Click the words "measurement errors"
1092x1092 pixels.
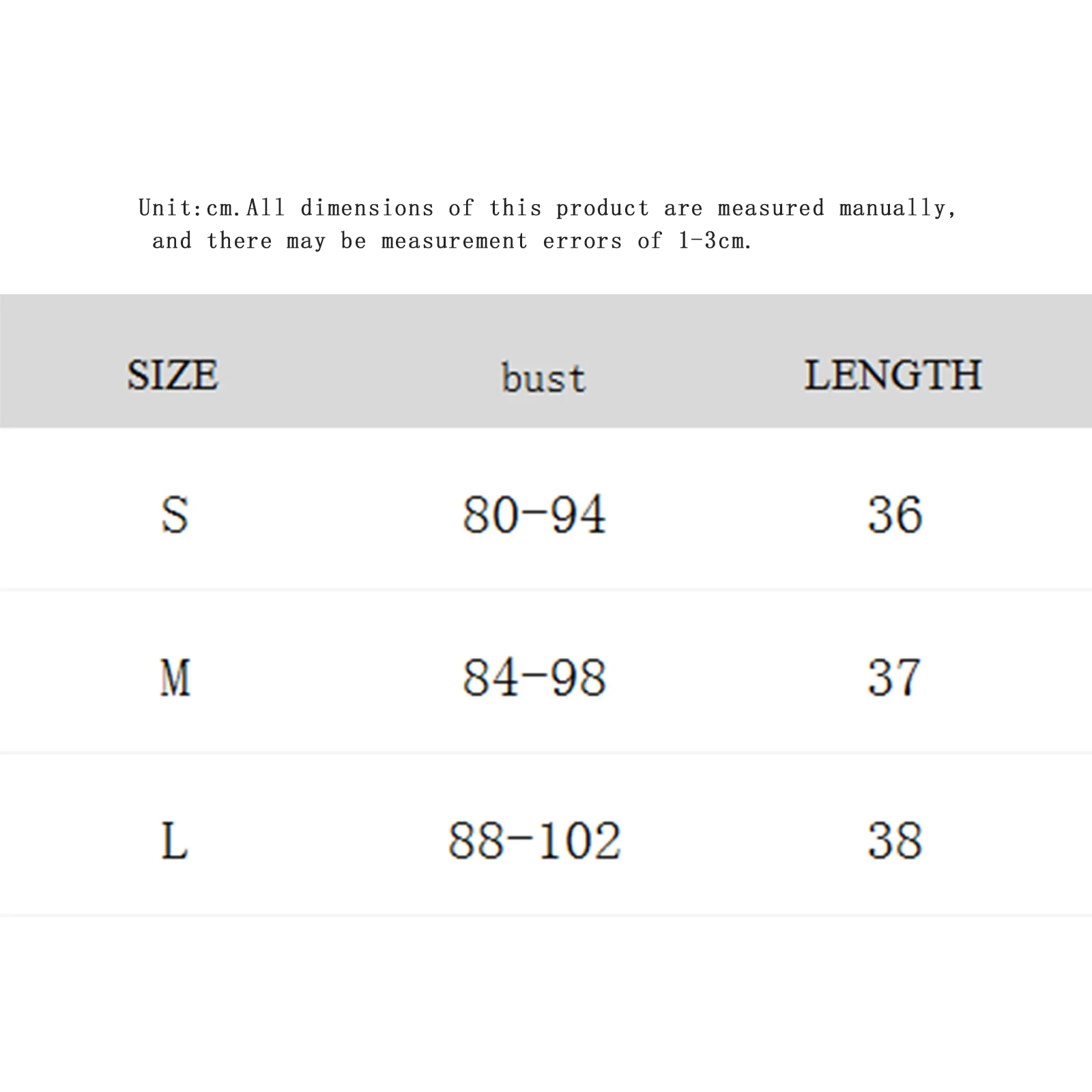coord(502,241)
